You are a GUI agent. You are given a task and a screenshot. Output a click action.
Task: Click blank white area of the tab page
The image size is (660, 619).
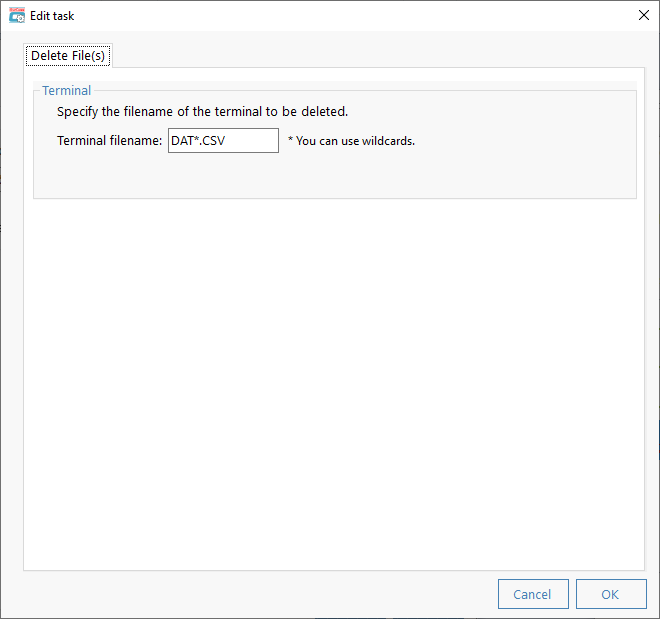[334, 379]
